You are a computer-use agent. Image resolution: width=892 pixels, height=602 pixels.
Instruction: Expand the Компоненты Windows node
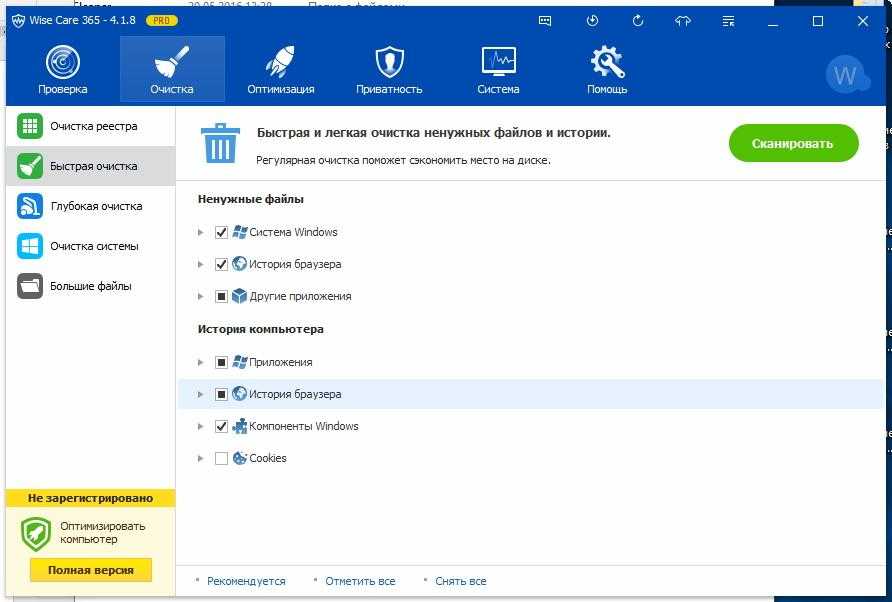200,426
